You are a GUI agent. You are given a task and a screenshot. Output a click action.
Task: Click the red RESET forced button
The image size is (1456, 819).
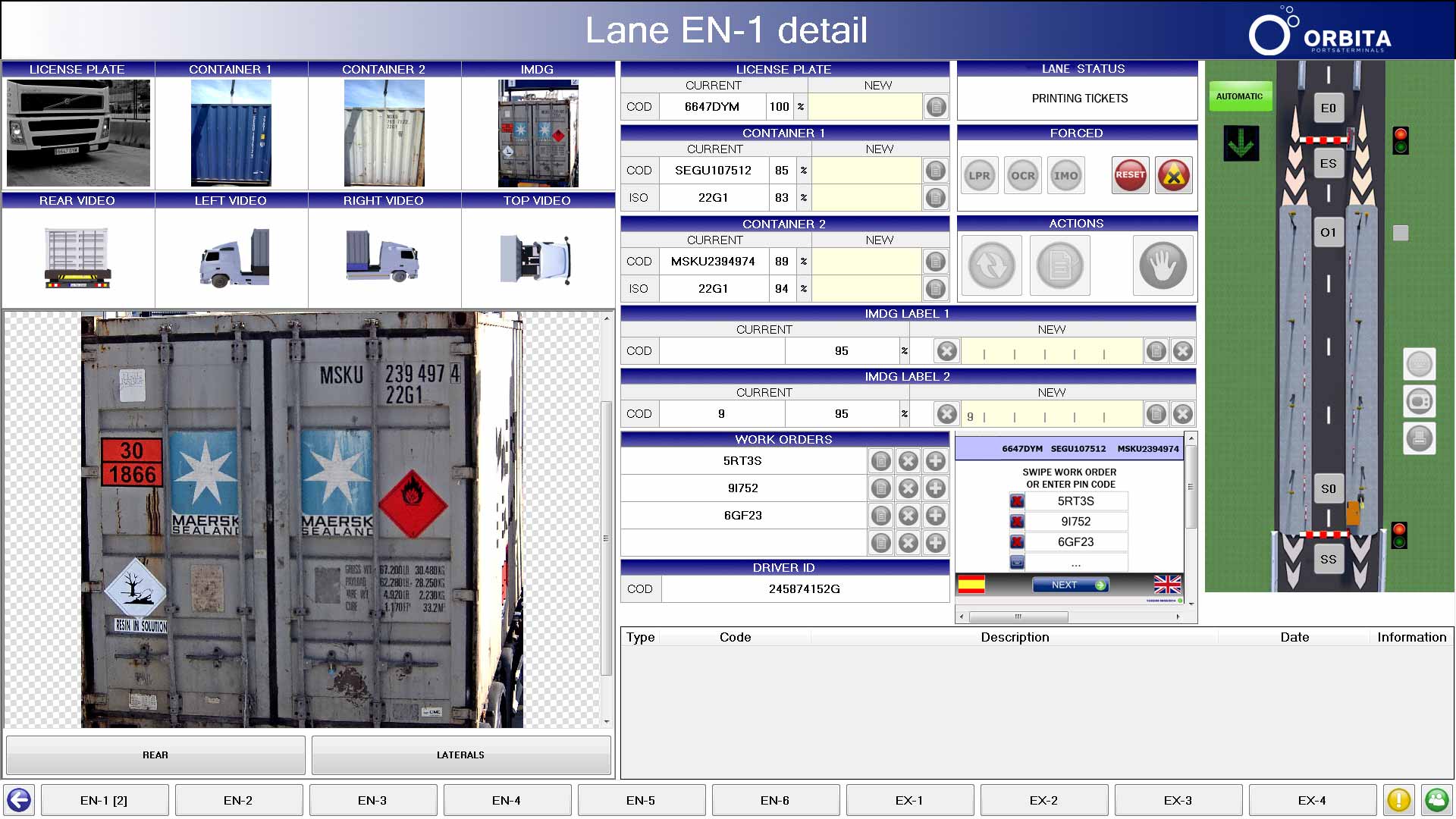point(1130,175)
